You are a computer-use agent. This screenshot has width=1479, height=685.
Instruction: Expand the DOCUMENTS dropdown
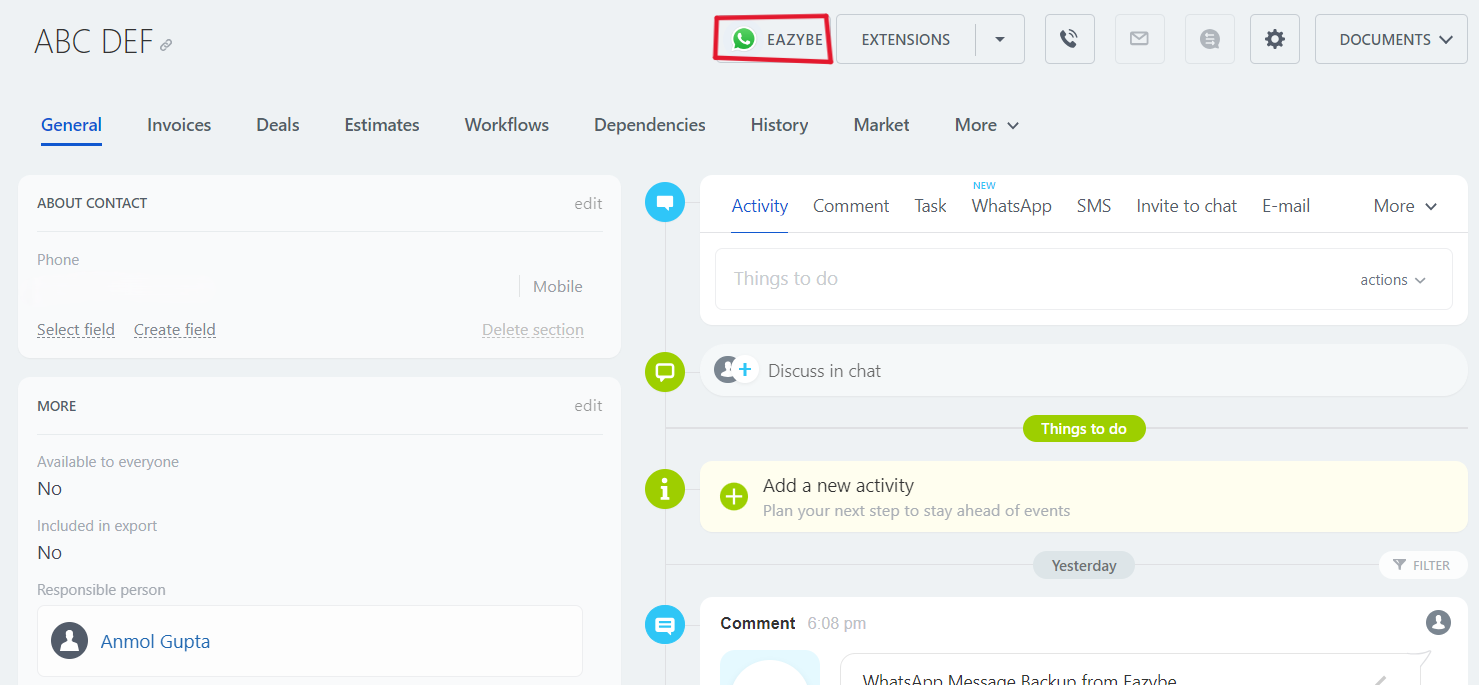(1391, 39)
